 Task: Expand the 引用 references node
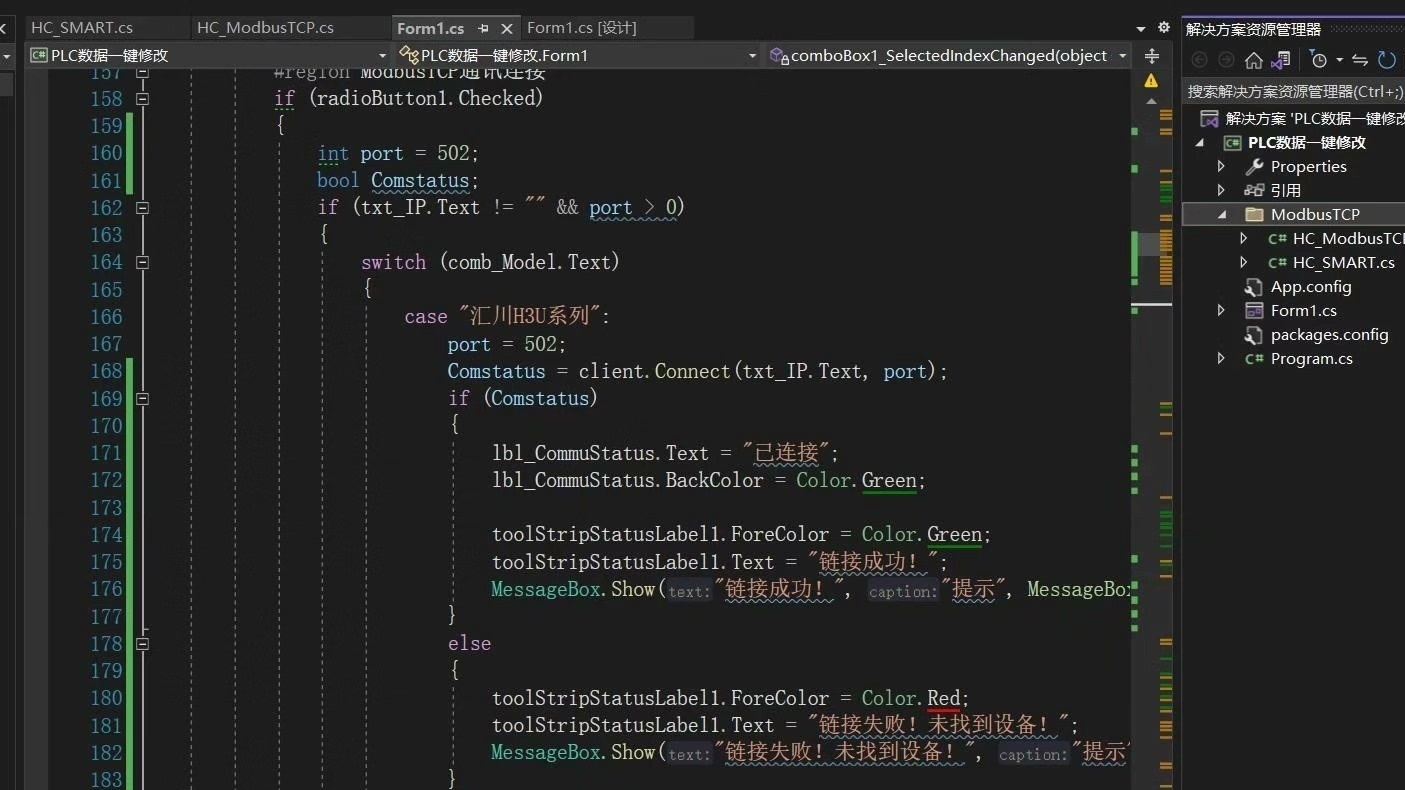click(1221, 190)
